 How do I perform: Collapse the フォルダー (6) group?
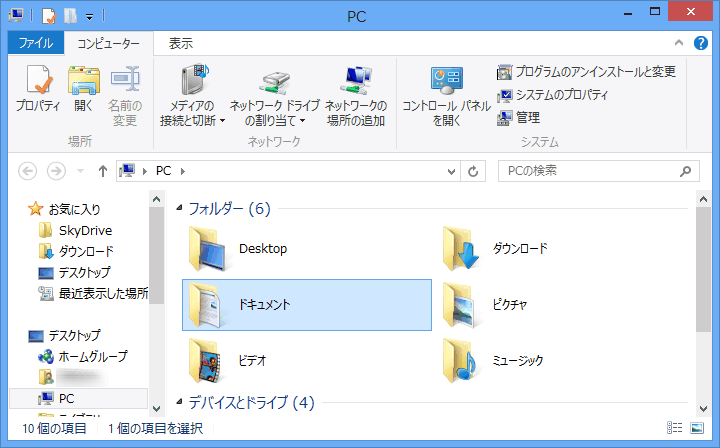click(x=179, y=208)
